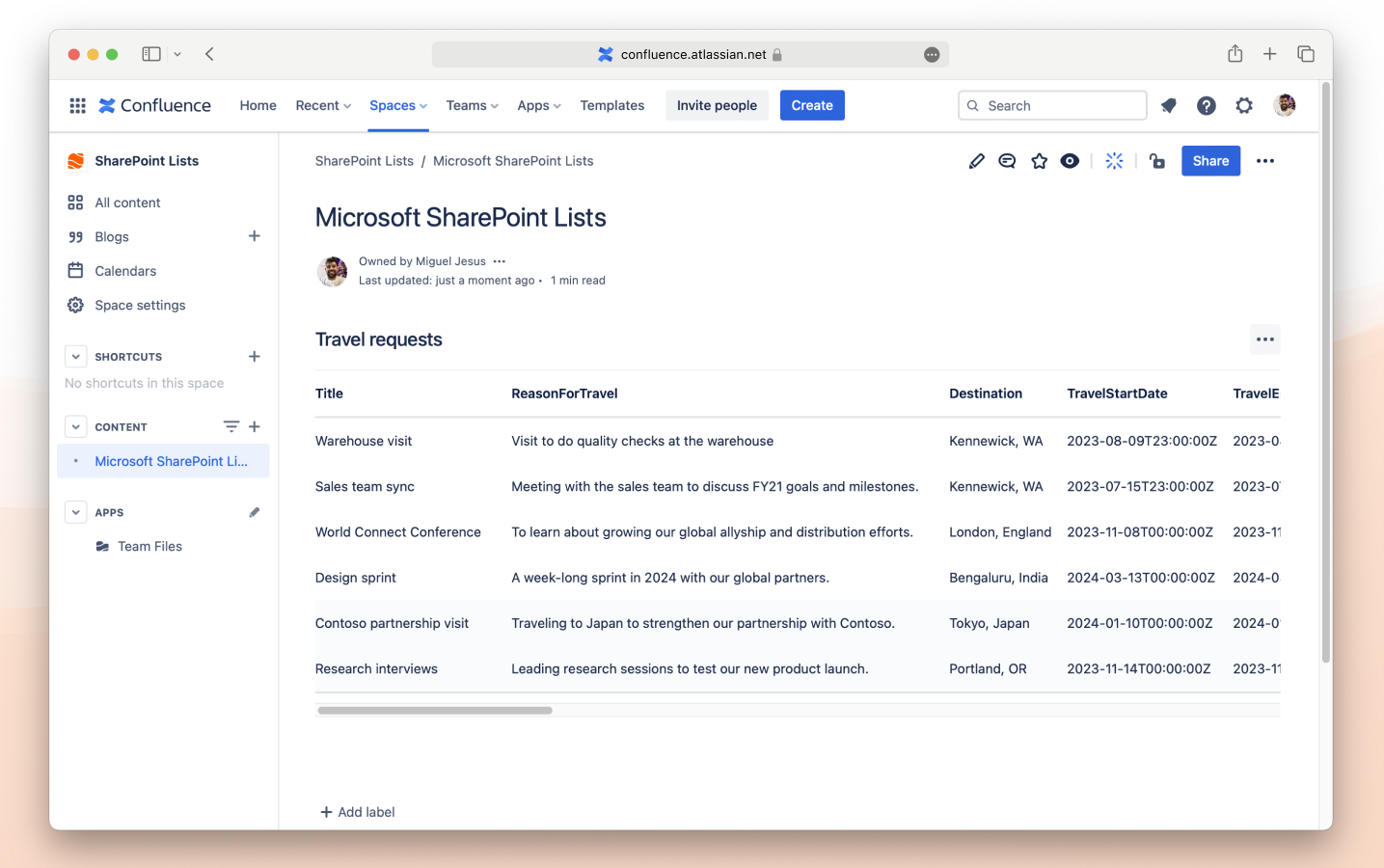Open page restrictions lock icon
The width and height of the screenshot is (1384, 868).
(x=1157, y=161)
